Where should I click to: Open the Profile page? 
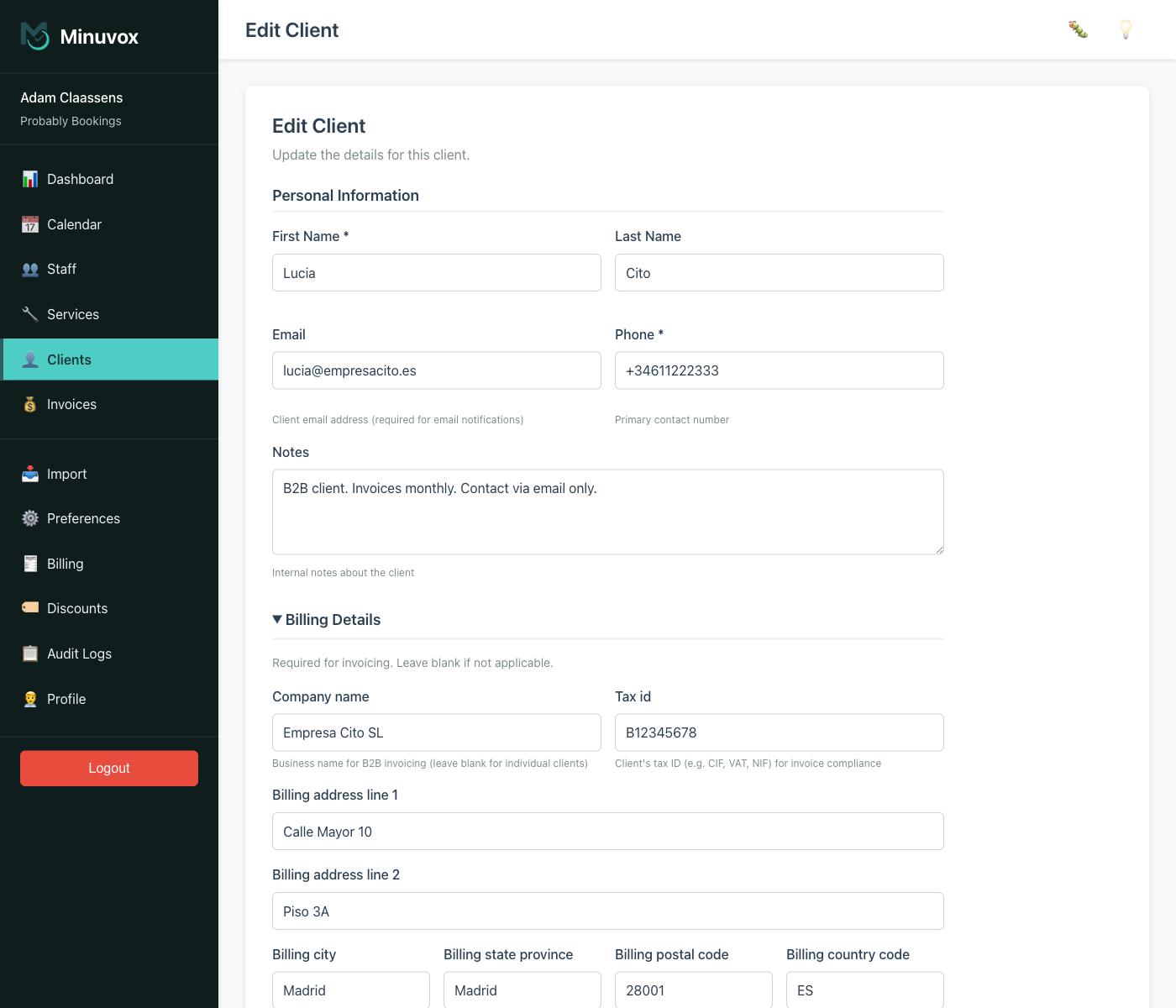(x=66, y=698)
